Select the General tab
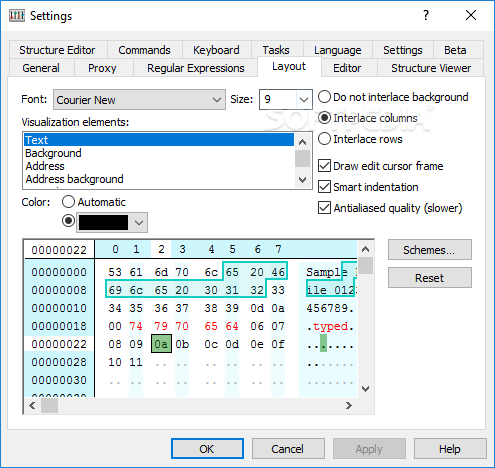 pyautogui.click(x=41, y=68)
